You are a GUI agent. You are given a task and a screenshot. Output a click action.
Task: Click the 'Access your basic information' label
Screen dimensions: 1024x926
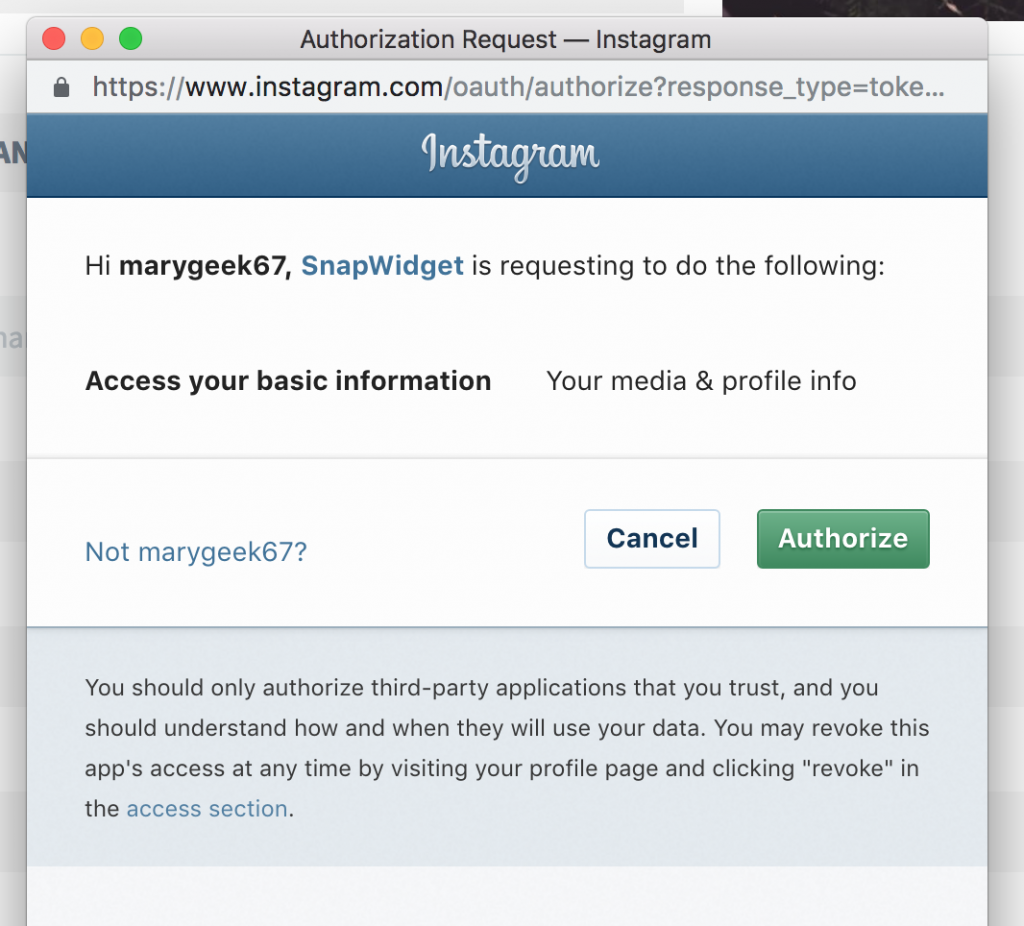tap(288, 381)
